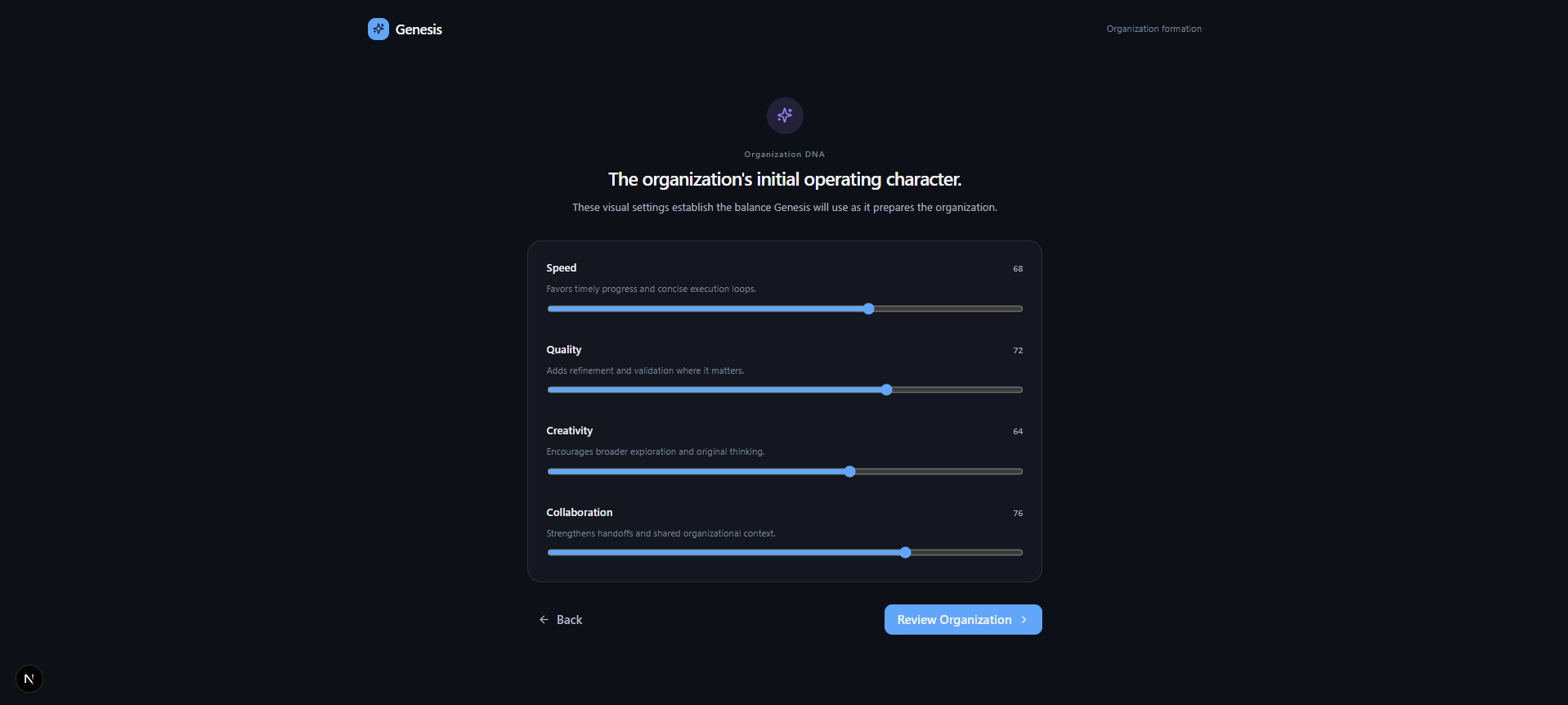Click the Collaboration slider handle
1568x705 pixels.
pyautogui.click(x=906, y=553)
